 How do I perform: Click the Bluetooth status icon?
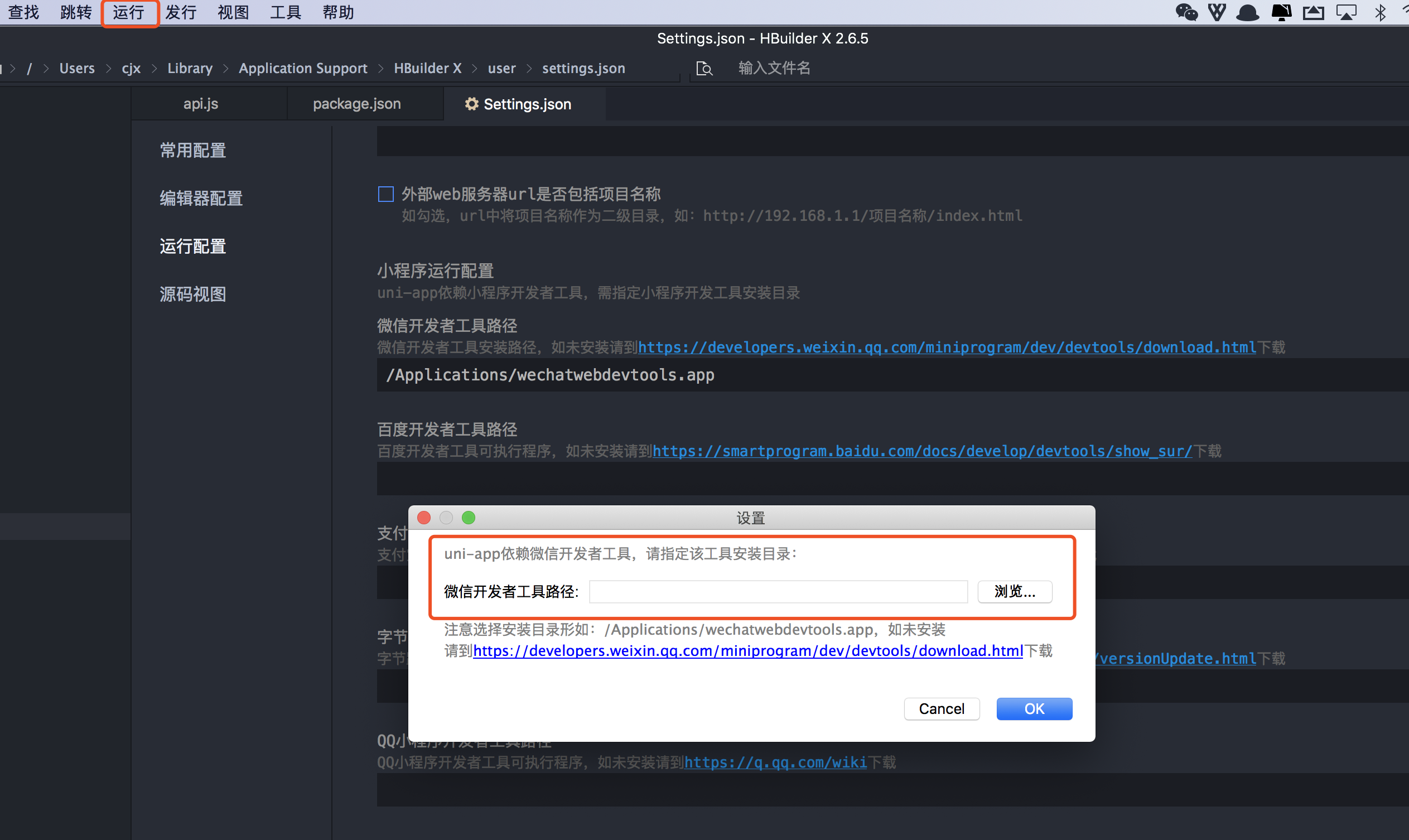[1380, 12]
